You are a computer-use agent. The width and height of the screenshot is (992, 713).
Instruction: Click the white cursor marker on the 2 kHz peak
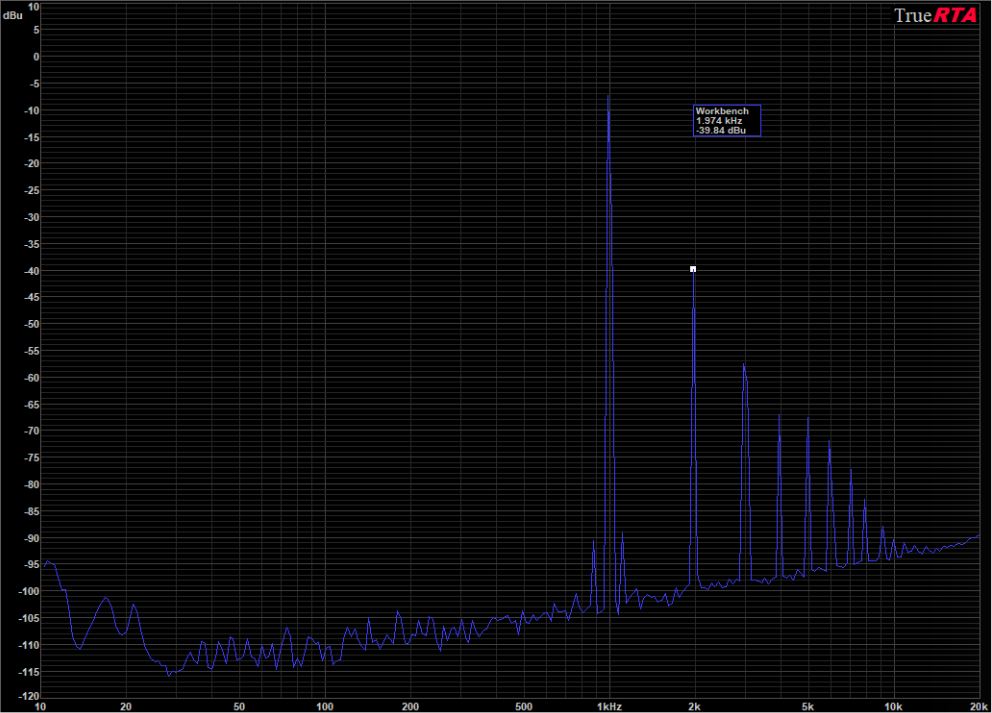(x=693, y=269)
